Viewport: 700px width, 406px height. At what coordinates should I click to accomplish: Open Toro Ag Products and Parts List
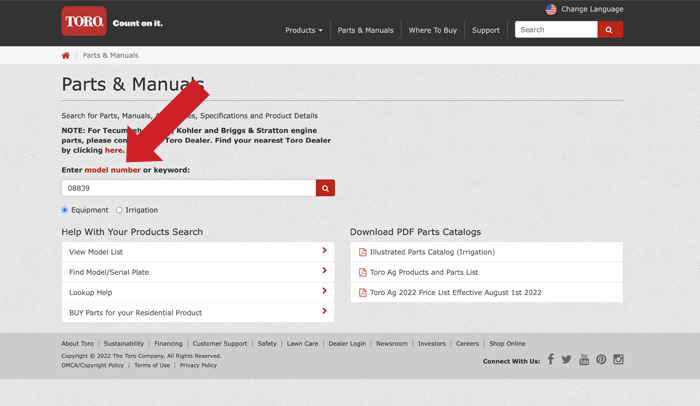tap(424, 272)
